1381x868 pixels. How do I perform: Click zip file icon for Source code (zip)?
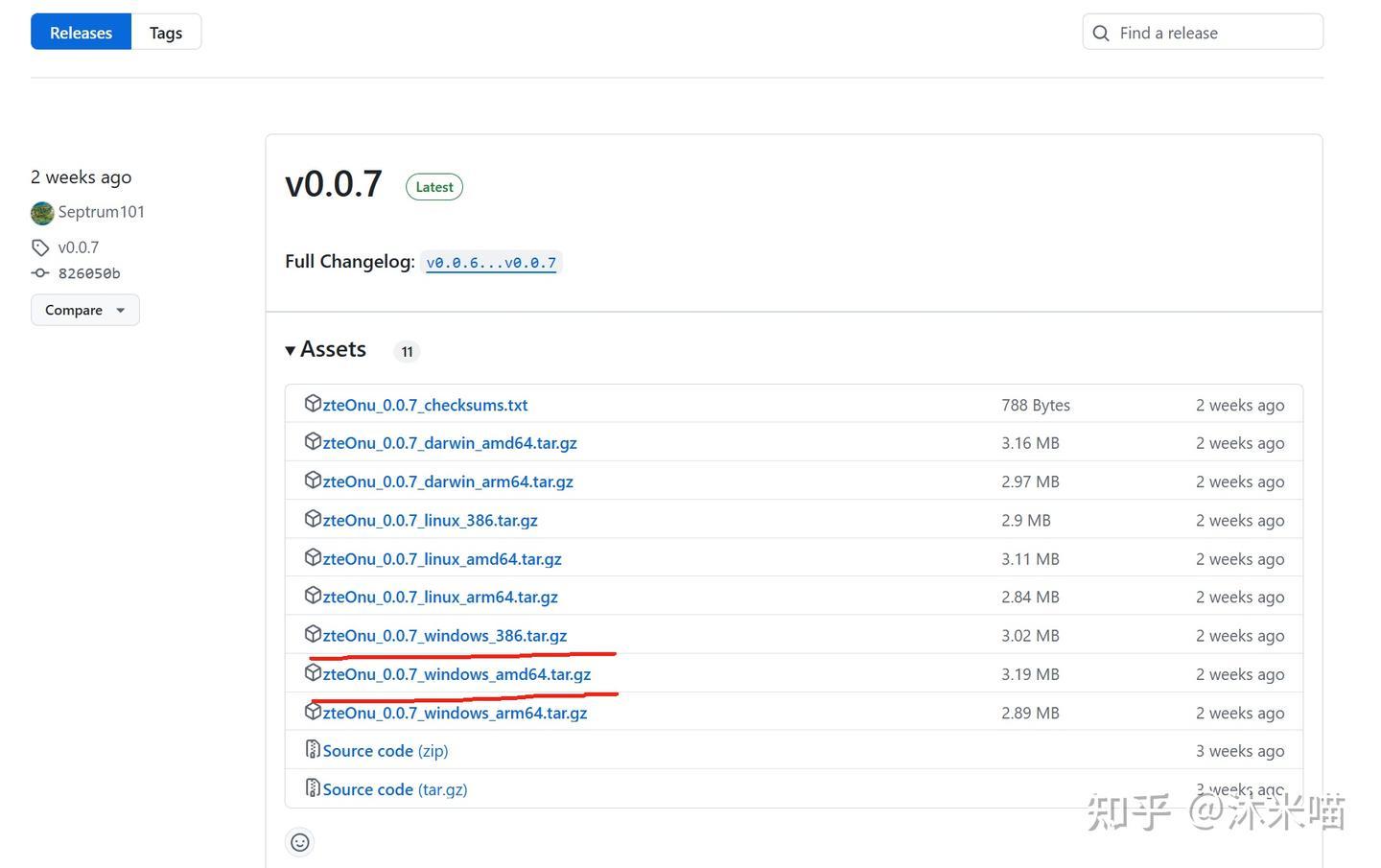[x=313, y=749]
